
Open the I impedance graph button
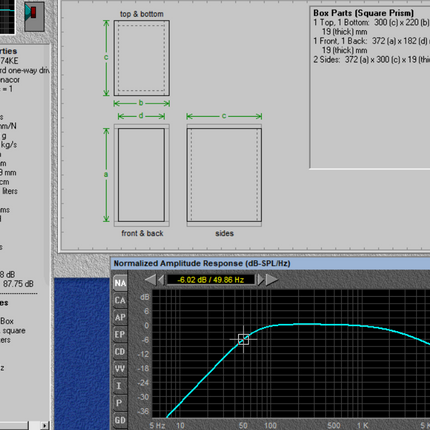pyautogui.click(x=120, y=386)
